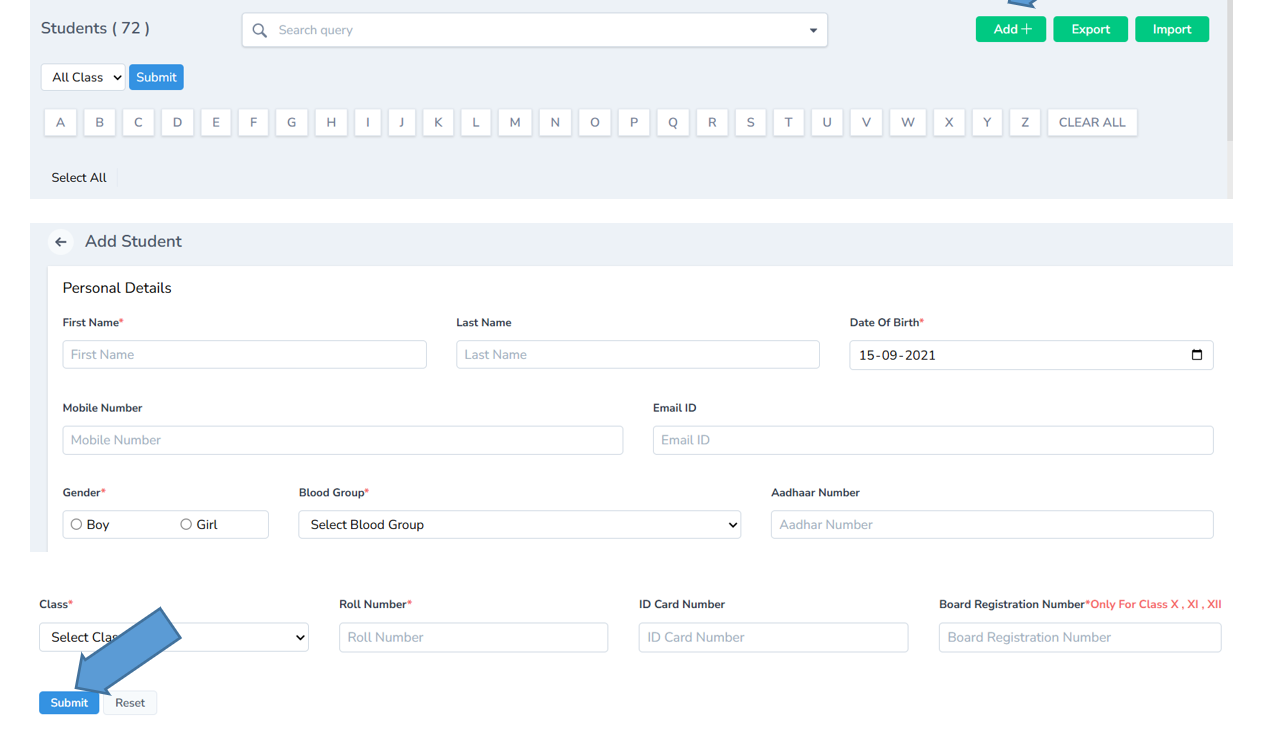Click the Import button
1263x730 pixels.
(1171, 29)
